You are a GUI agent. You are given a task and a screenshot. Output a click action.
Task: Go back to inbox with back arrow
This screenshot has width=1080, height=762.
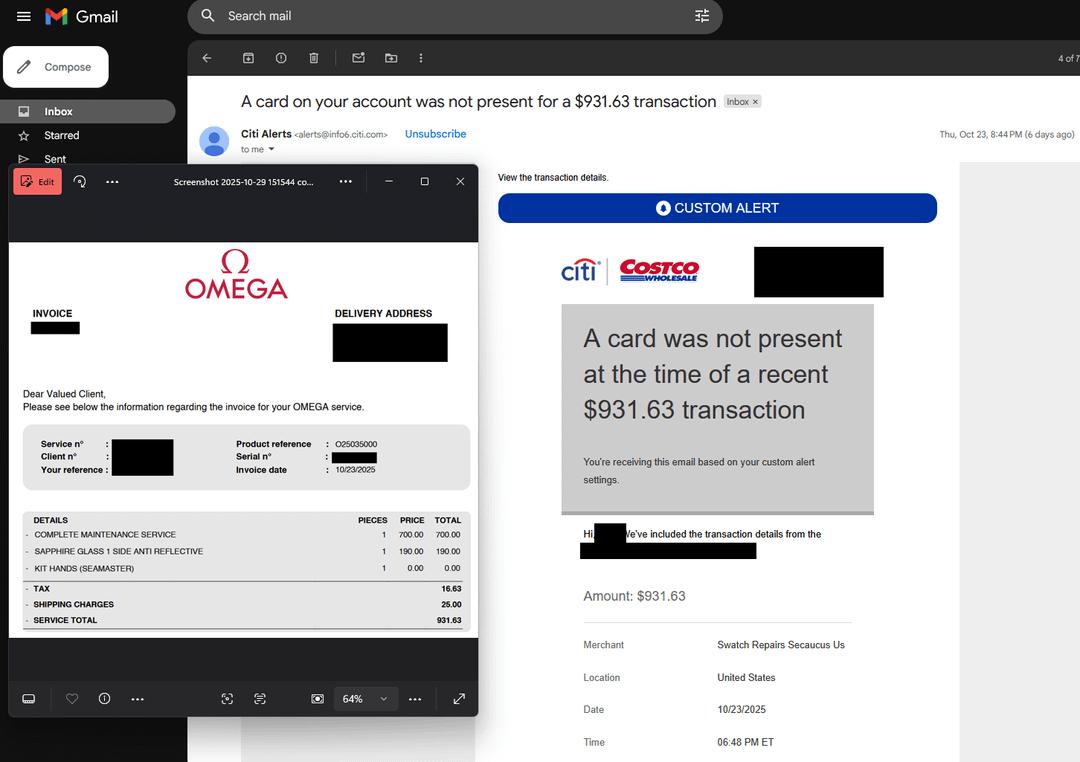click(x=207, y=58)
